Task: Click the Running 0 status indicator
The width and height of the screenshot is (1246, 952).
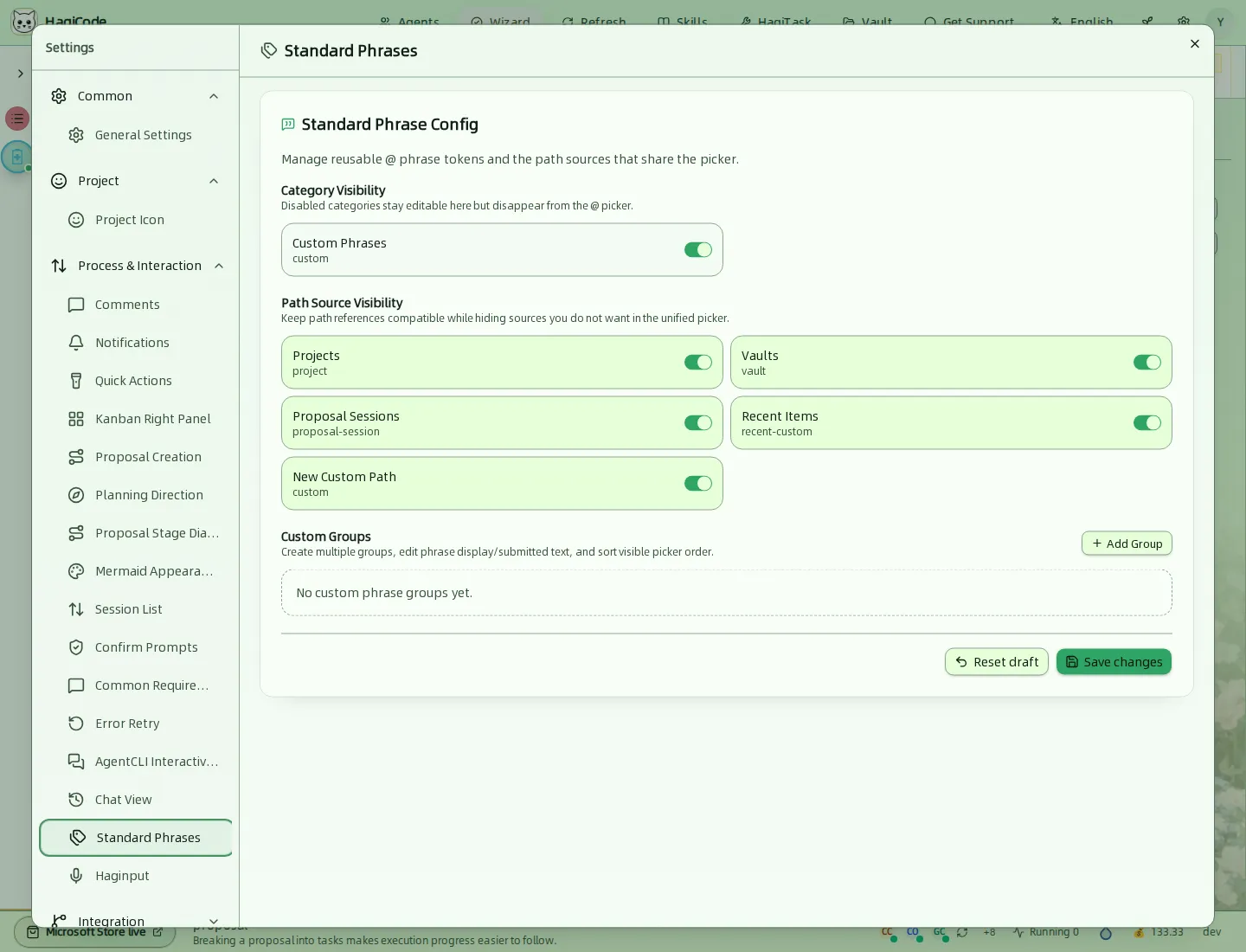Action: pos(1046,933)
